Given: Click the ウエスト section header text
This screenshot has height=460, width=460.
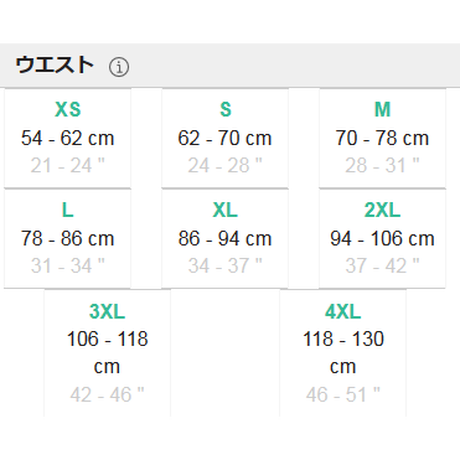Looking at the screenshot, I should click(x=54, y=65).
